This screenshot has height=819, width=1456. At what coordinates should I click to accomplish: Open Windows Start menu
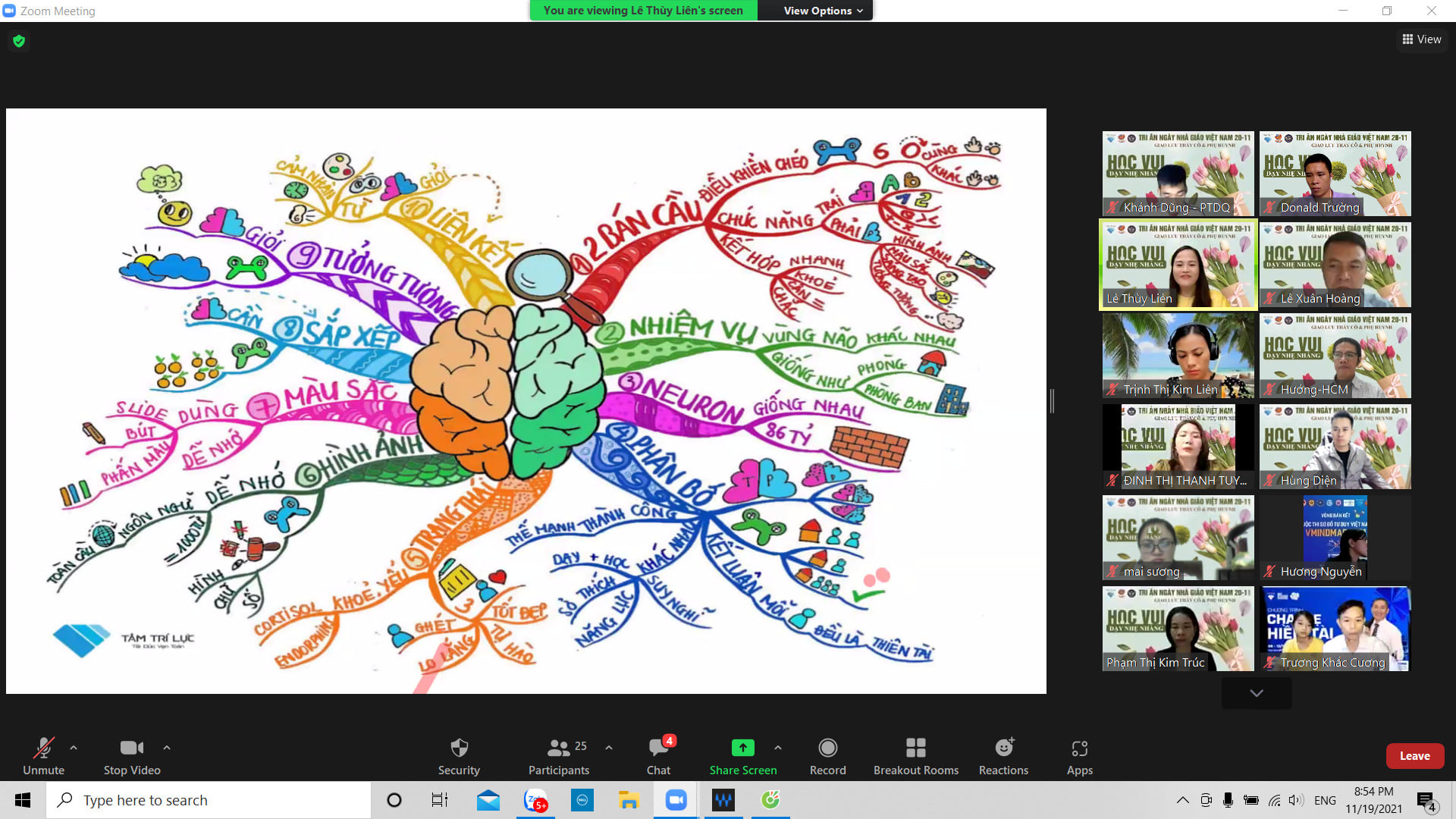click(23, 800)
